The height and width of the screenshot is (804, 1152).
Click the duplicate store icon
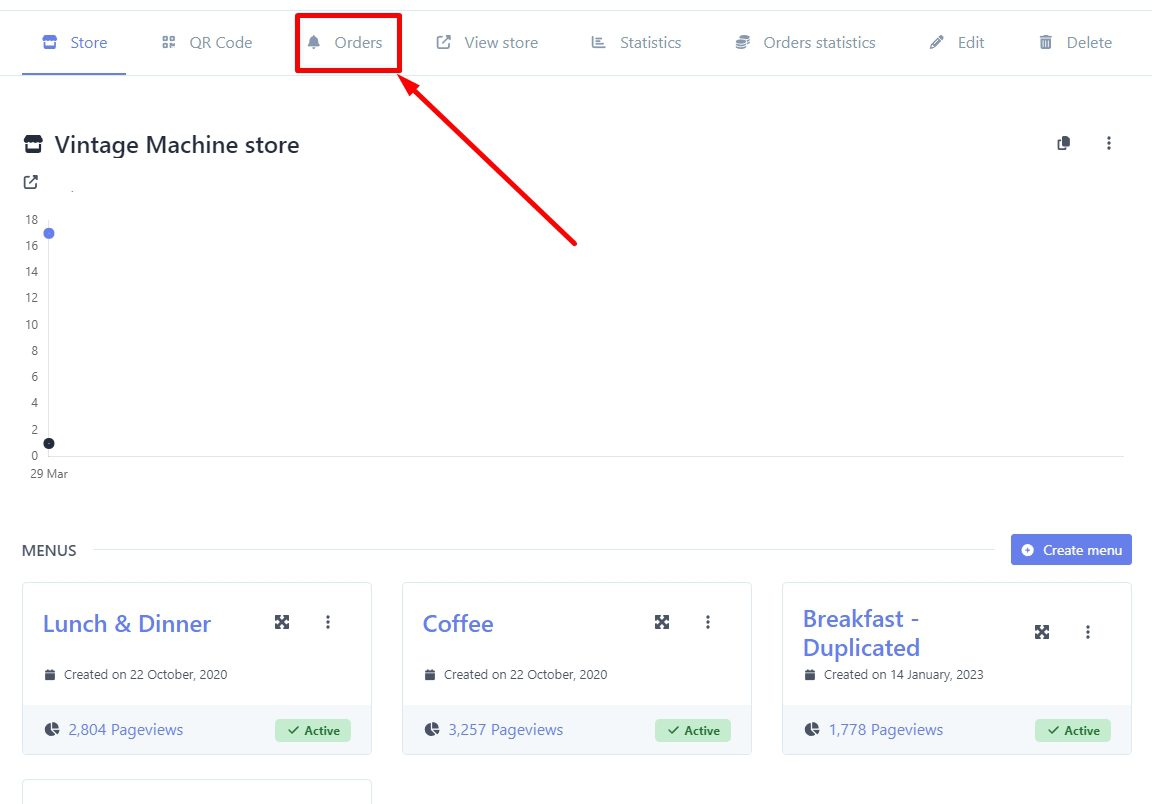1064,143
